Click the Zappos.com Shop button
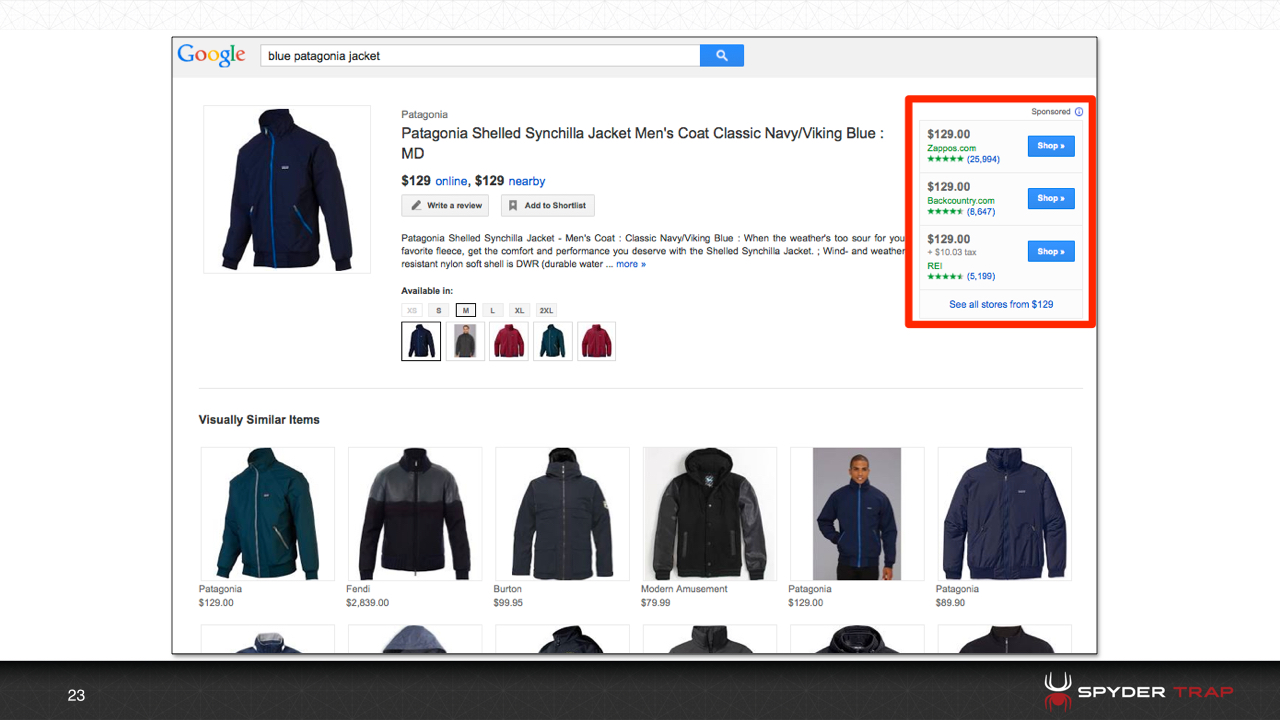 pyautogui.click(x=1051, y=146)
